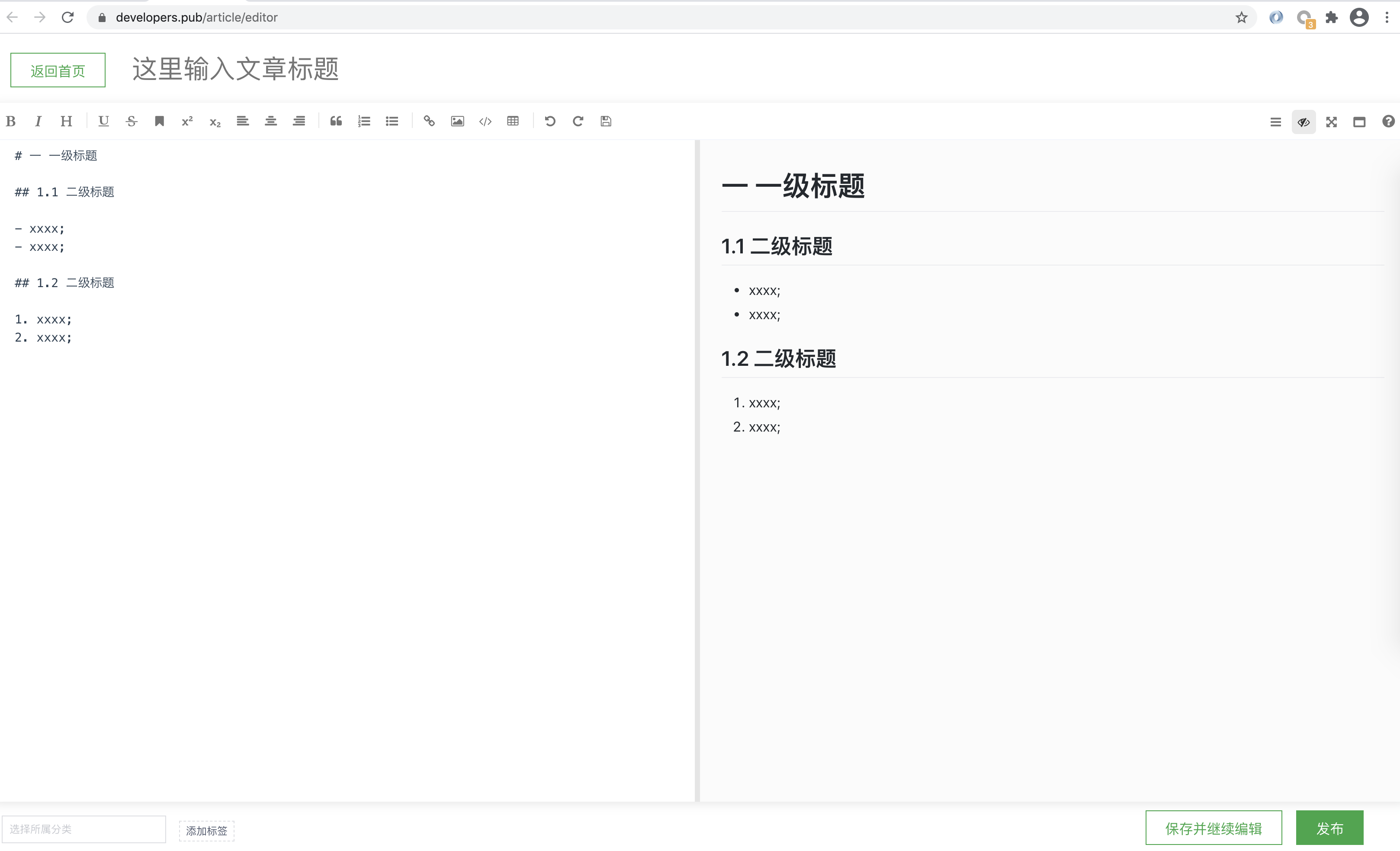Insert a heading with H icon
Viewport: 1400px width, 851px height.
point(66,121)
